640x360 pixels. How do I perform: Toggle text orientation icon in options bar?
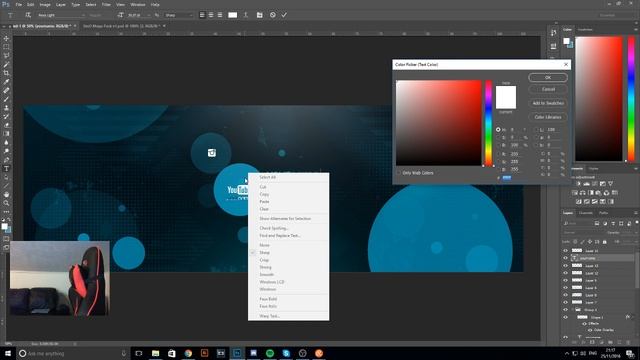coord(28,15)
